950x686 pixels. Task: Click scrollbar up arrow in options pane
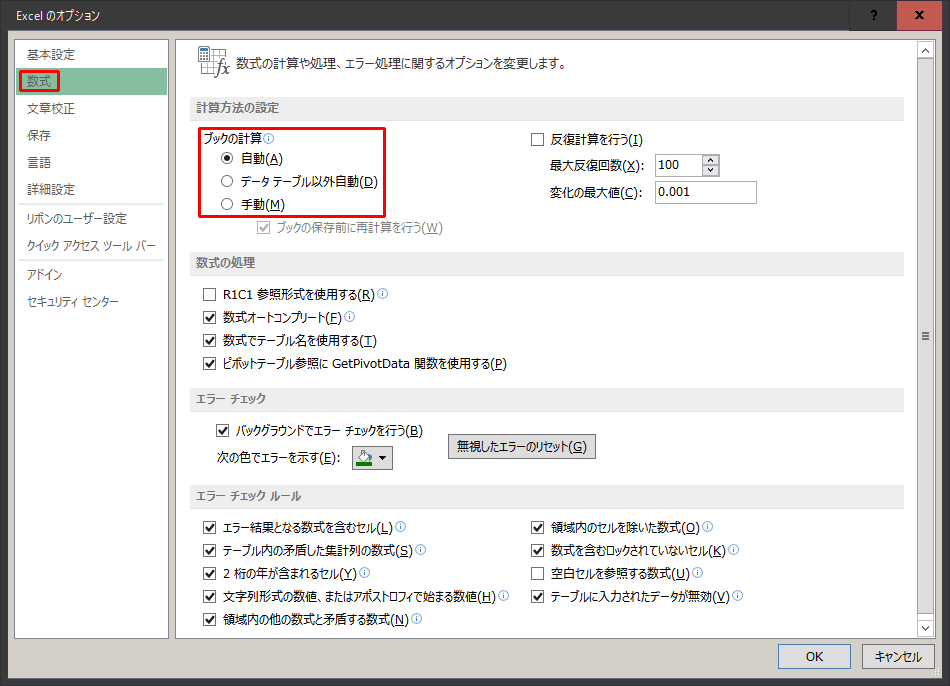click(x=925, y=50)
